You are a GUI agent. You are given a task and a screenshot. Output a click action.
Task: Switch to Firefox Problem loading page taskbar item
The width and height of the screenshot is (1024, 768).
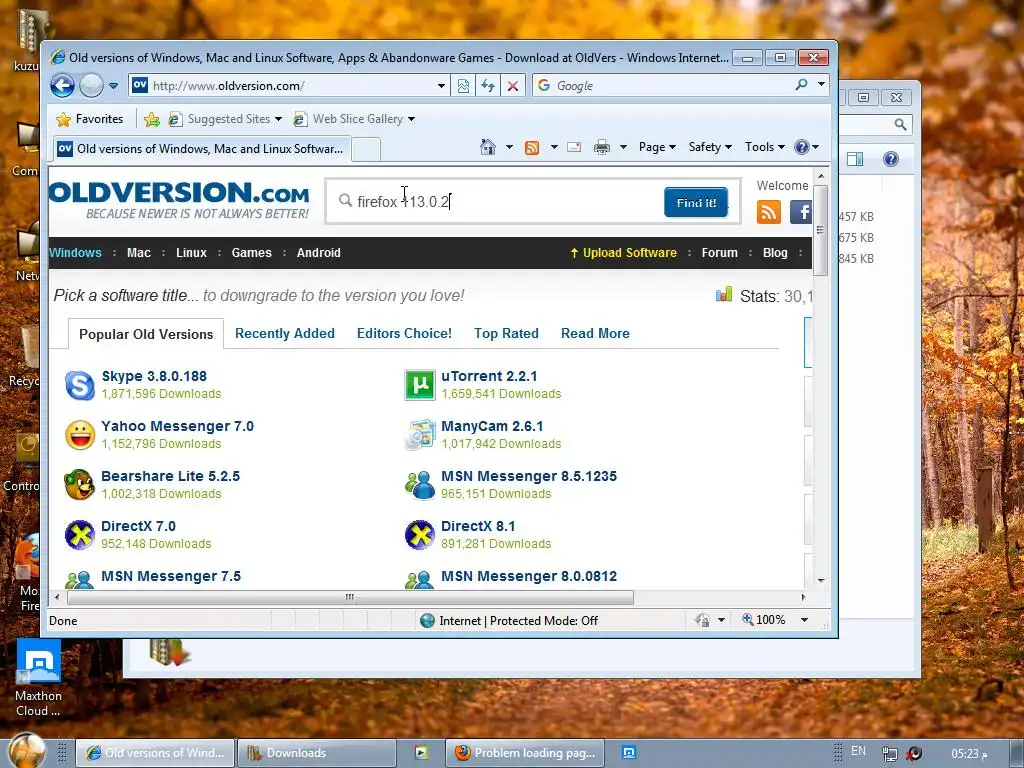pyautogui.click(x=526, y=753)
